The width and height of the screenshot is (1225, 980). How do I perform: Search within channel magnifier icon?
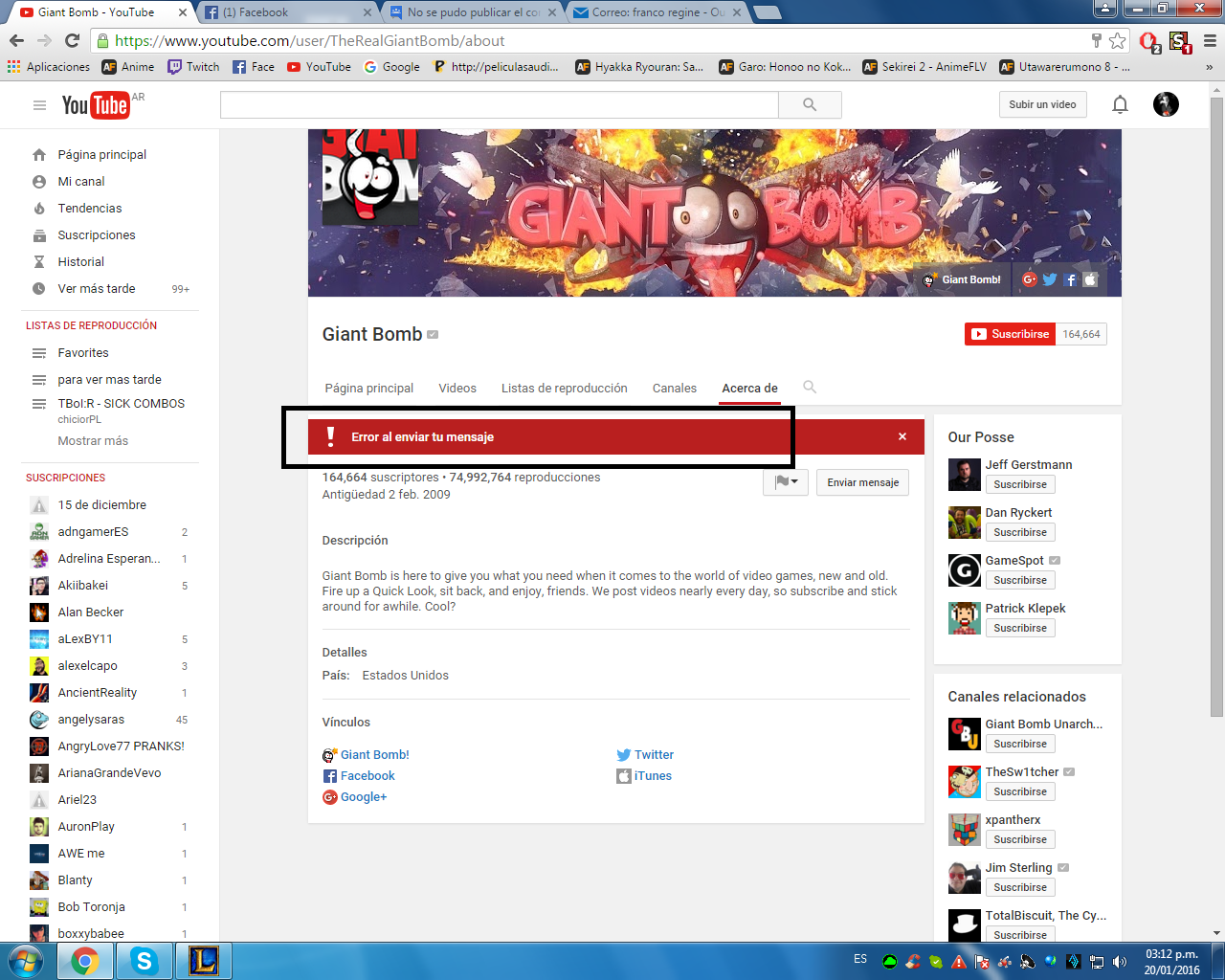pyautogui.click(x=810, y=387)
